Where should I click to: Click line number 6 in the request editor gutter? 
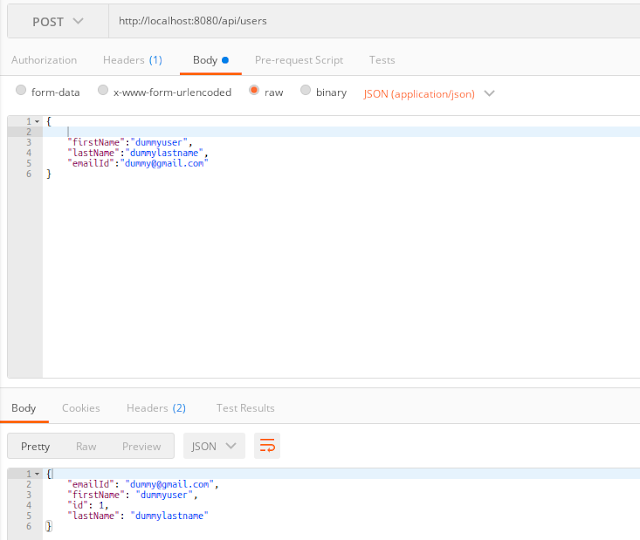tap(29, 174)
